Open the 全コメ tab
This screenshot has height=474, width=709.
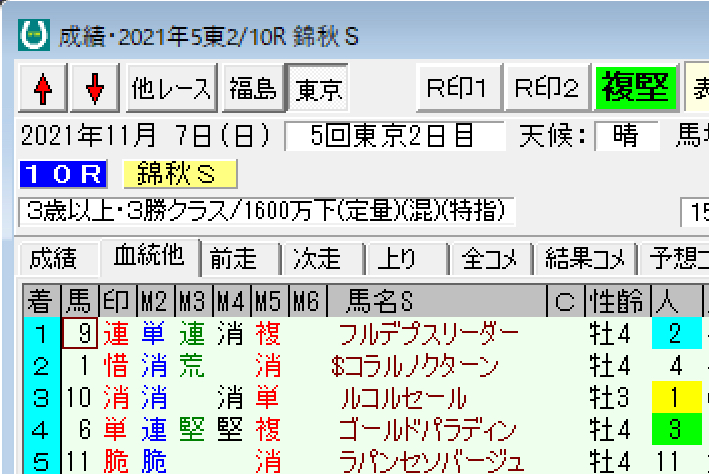click(x=490, y=260)
